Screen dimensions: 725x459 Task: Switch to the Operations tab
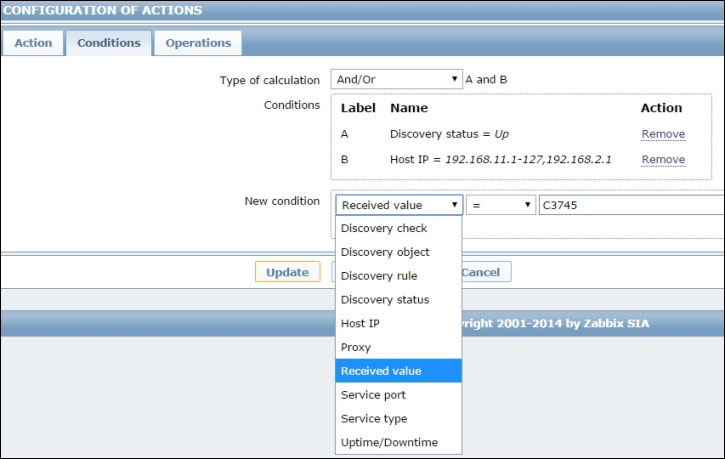[198, 43]
